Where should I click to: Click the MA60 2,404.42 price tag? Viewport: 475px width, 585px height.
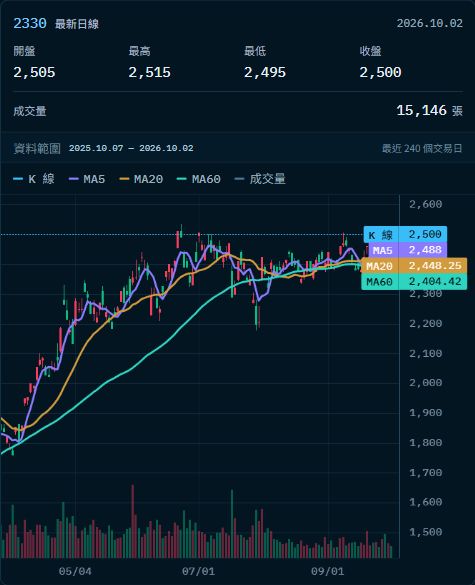click(414, 282)
